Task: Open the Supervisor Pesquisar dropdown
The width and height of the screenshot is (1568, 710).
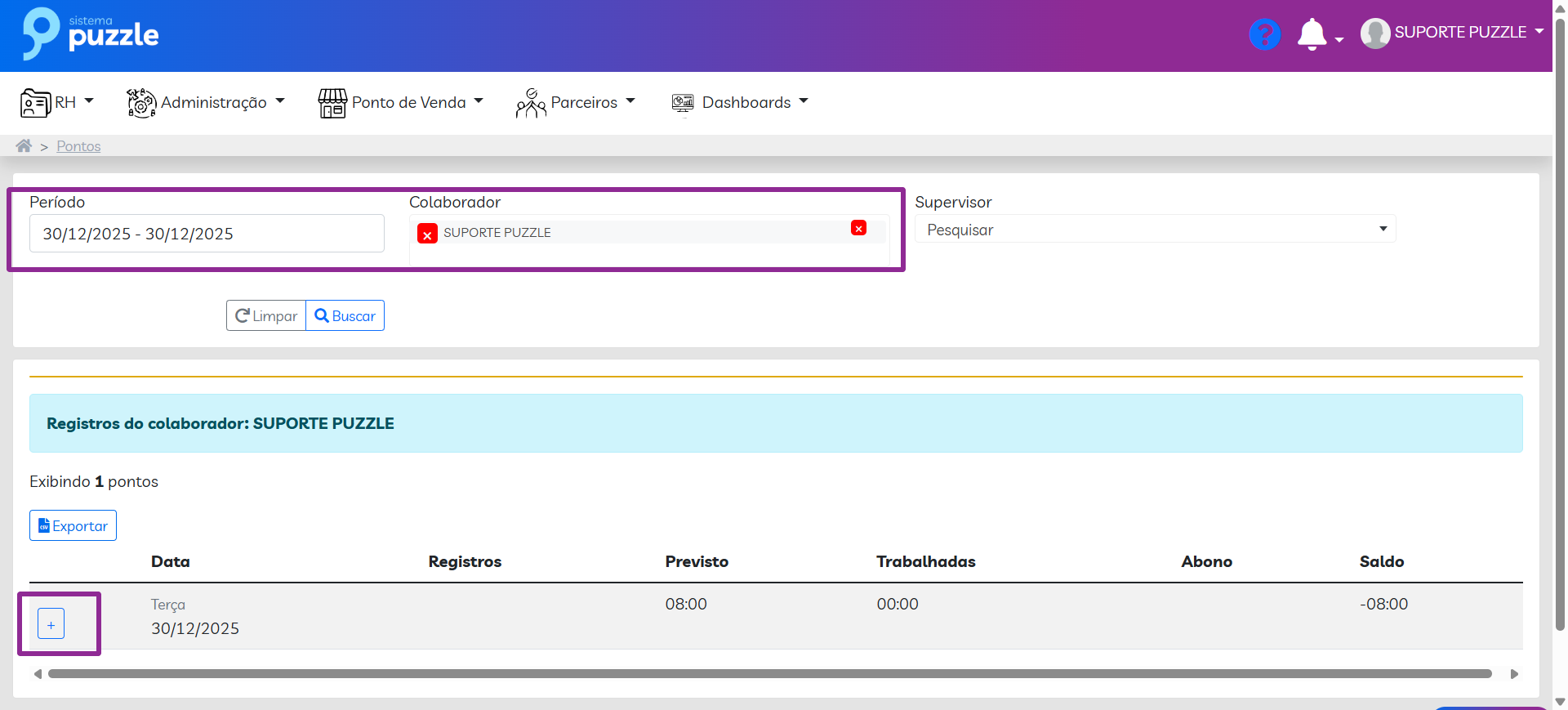Action: pos(1155,230)
